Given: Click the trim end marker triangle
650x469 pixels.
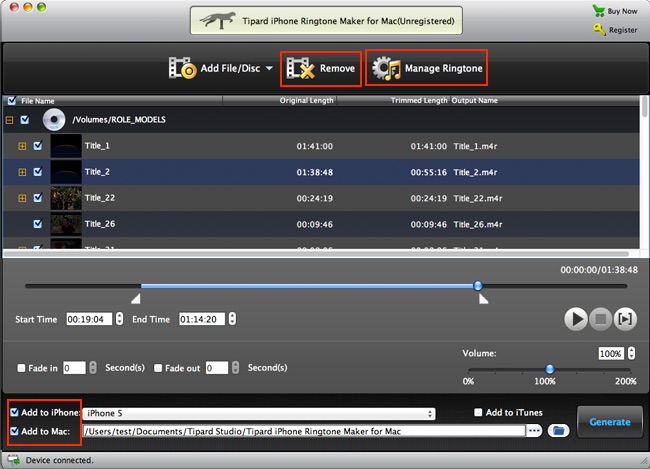Looking at the screenshot, I should coord(483,299).
